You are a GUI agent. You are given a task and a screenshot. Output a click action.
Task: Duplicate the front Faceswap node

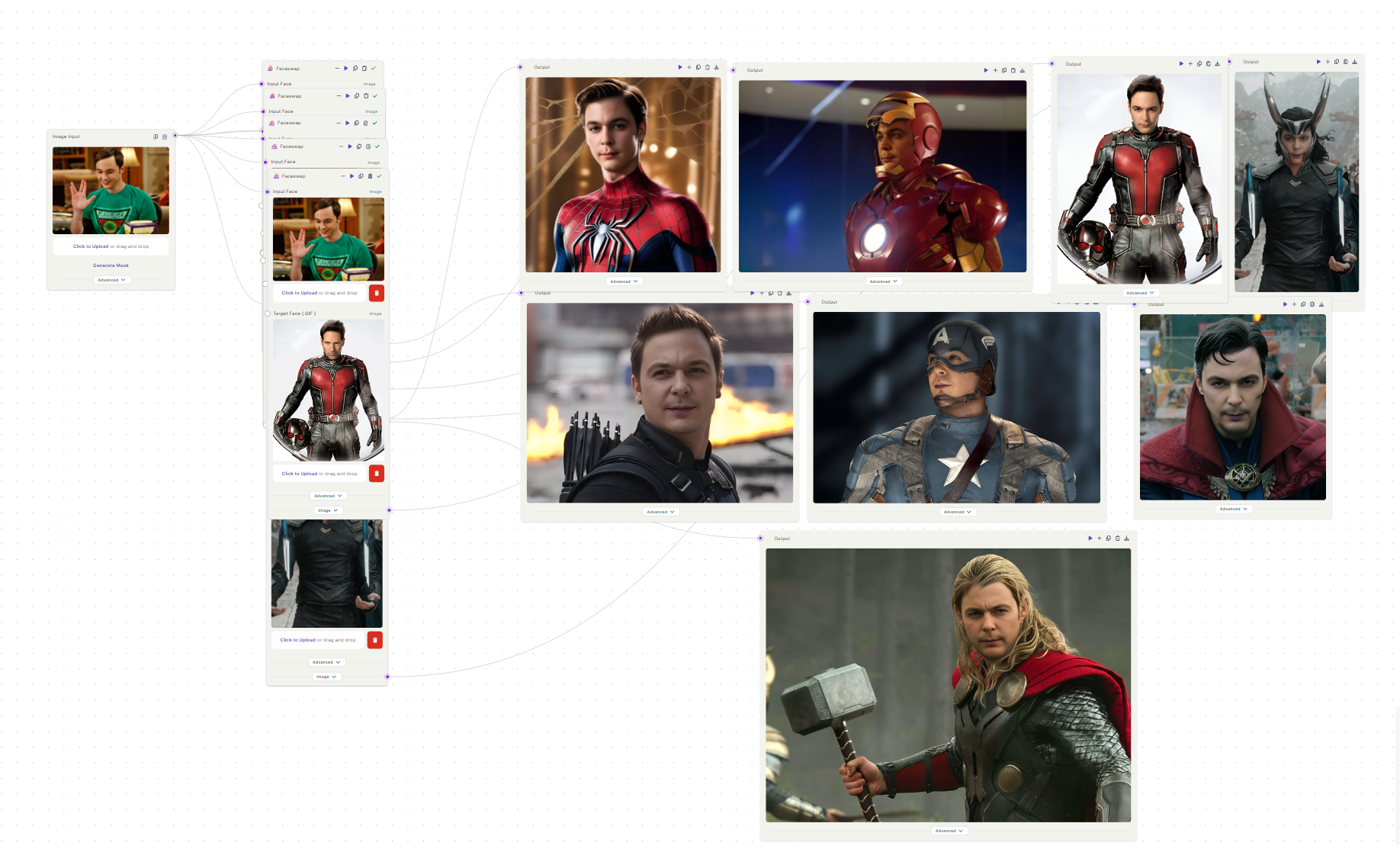(361, 176)
